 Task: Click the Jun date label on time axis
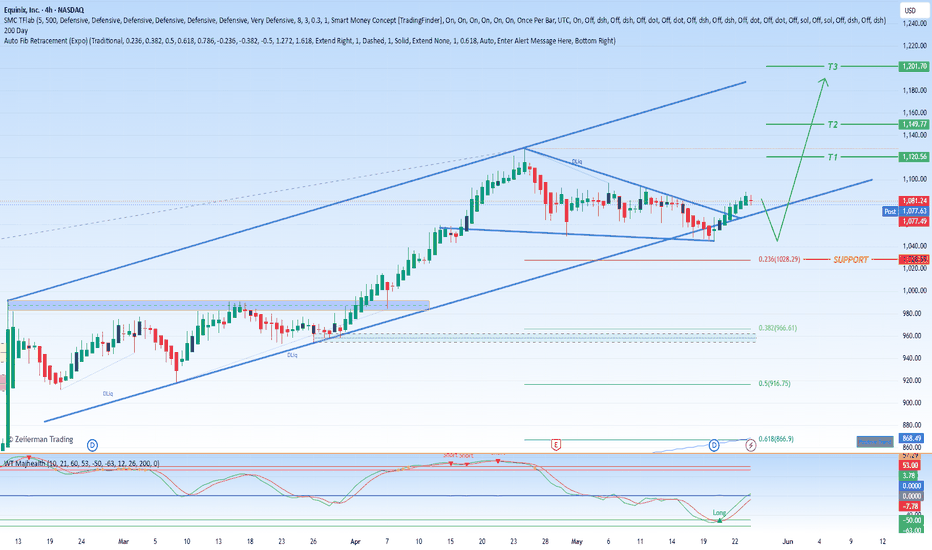pos(788,541)
